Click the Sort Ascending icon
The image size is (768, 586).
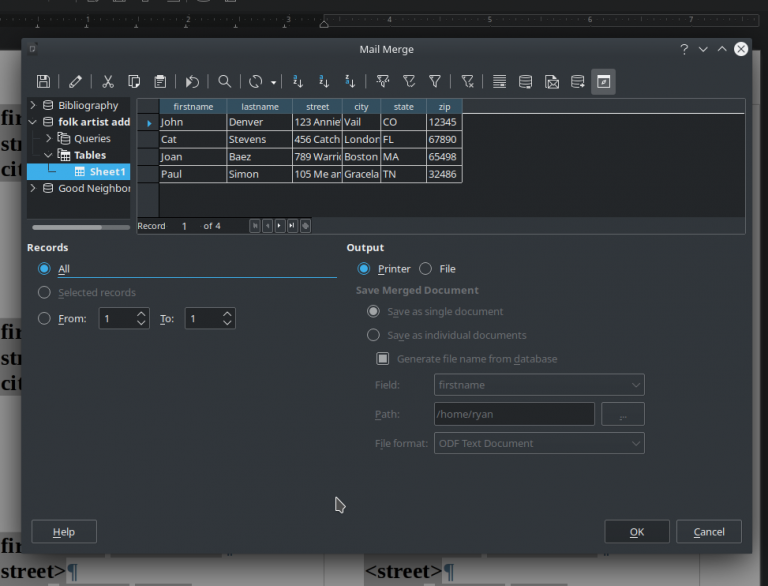324,82
